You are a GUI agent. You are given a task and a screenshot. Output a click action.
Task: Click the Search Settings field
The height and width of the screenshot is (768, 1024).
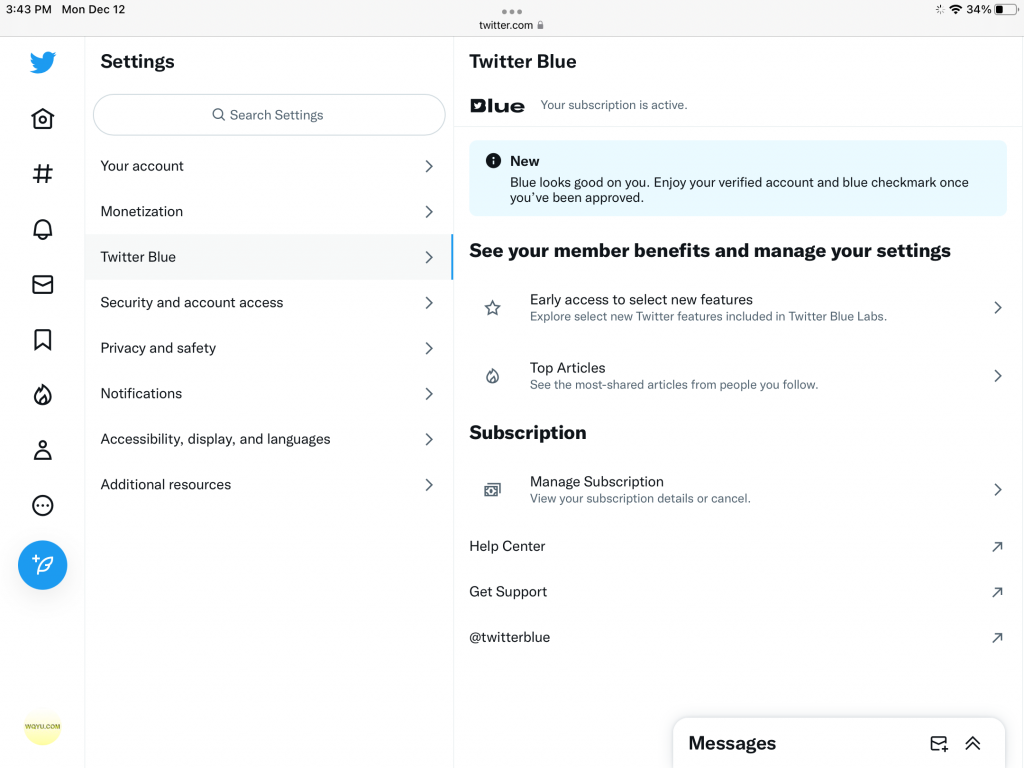click(269, 115)
